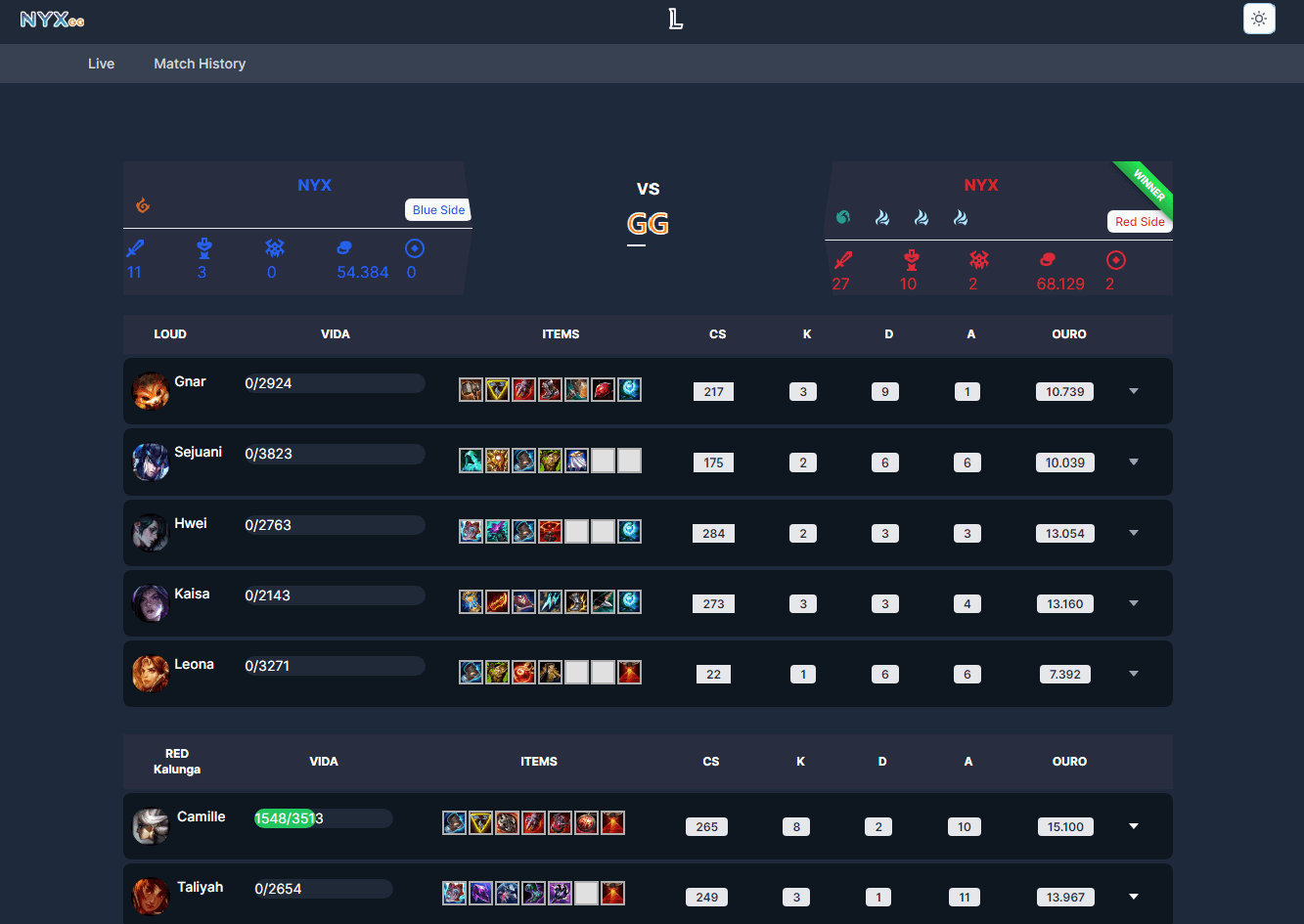Click the NYX logo in header
Screen dimensions: 1304x924
(x=52, y=19)
